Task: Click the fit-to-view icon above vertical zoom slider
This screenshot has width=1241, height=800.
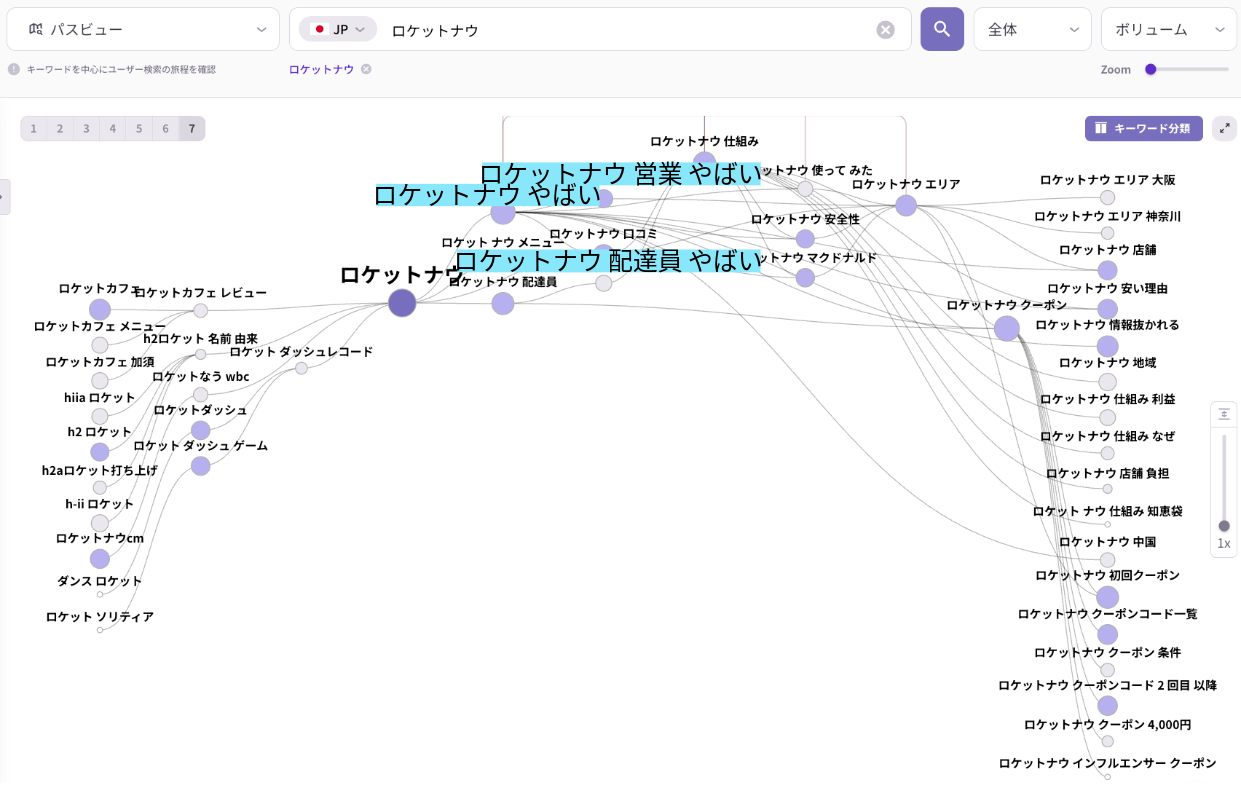Action: click(1224, 414)
